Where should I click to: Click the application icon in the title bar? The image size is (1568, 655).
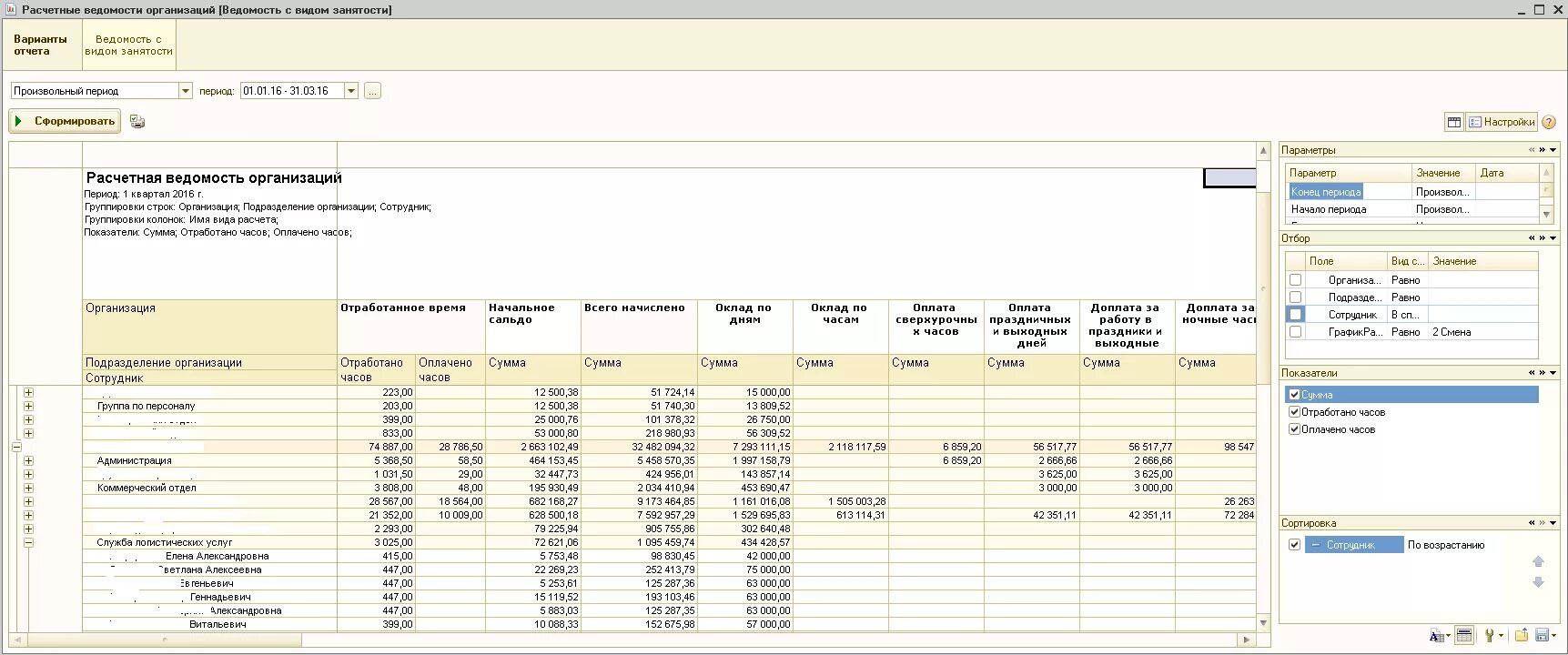click(x=11, y=9)
